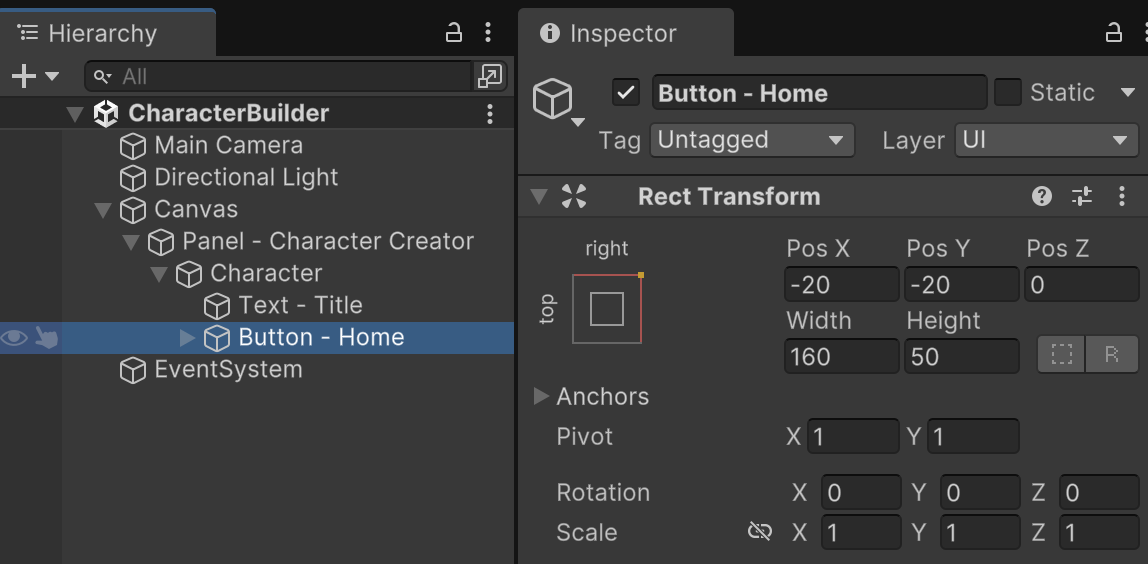Click the Raw edit mode R button

point(1111,355)
